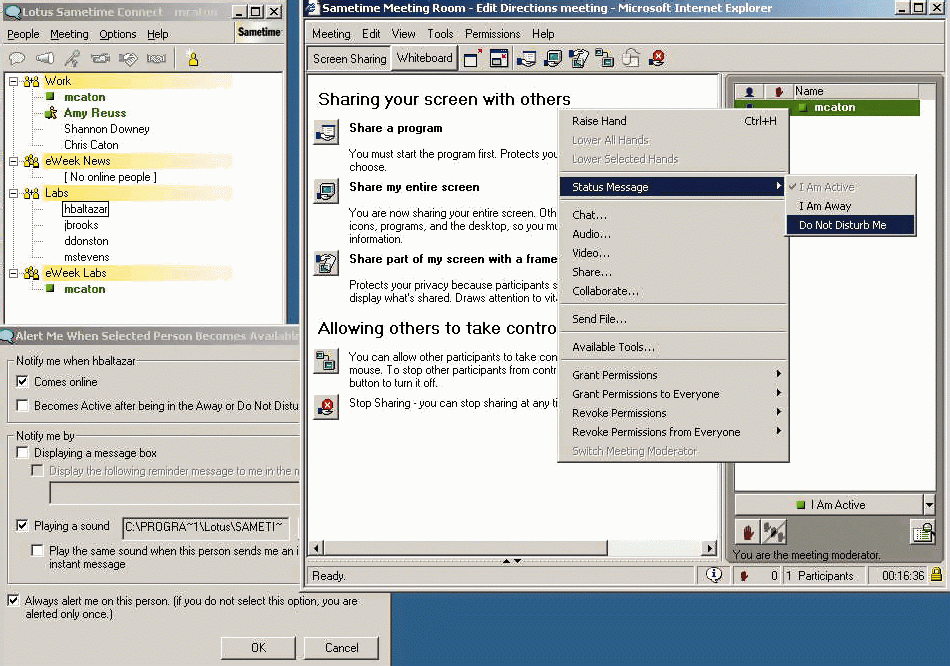
Task: Click right arrow of horizontal scrollbar
Action: (x=708, y=548)
